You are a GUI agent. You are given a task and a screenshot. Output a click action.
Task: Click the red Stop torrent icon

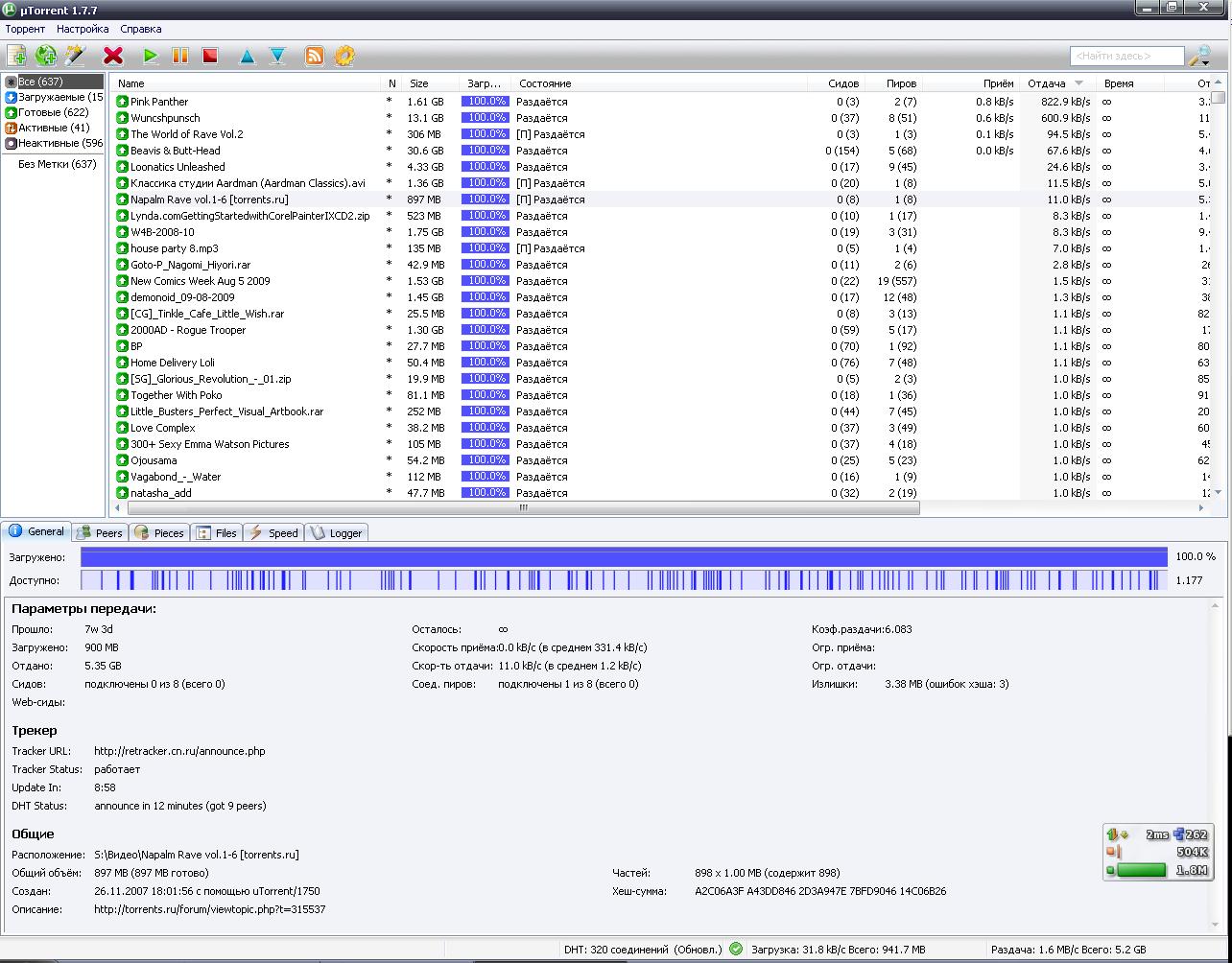click(210, 56)
